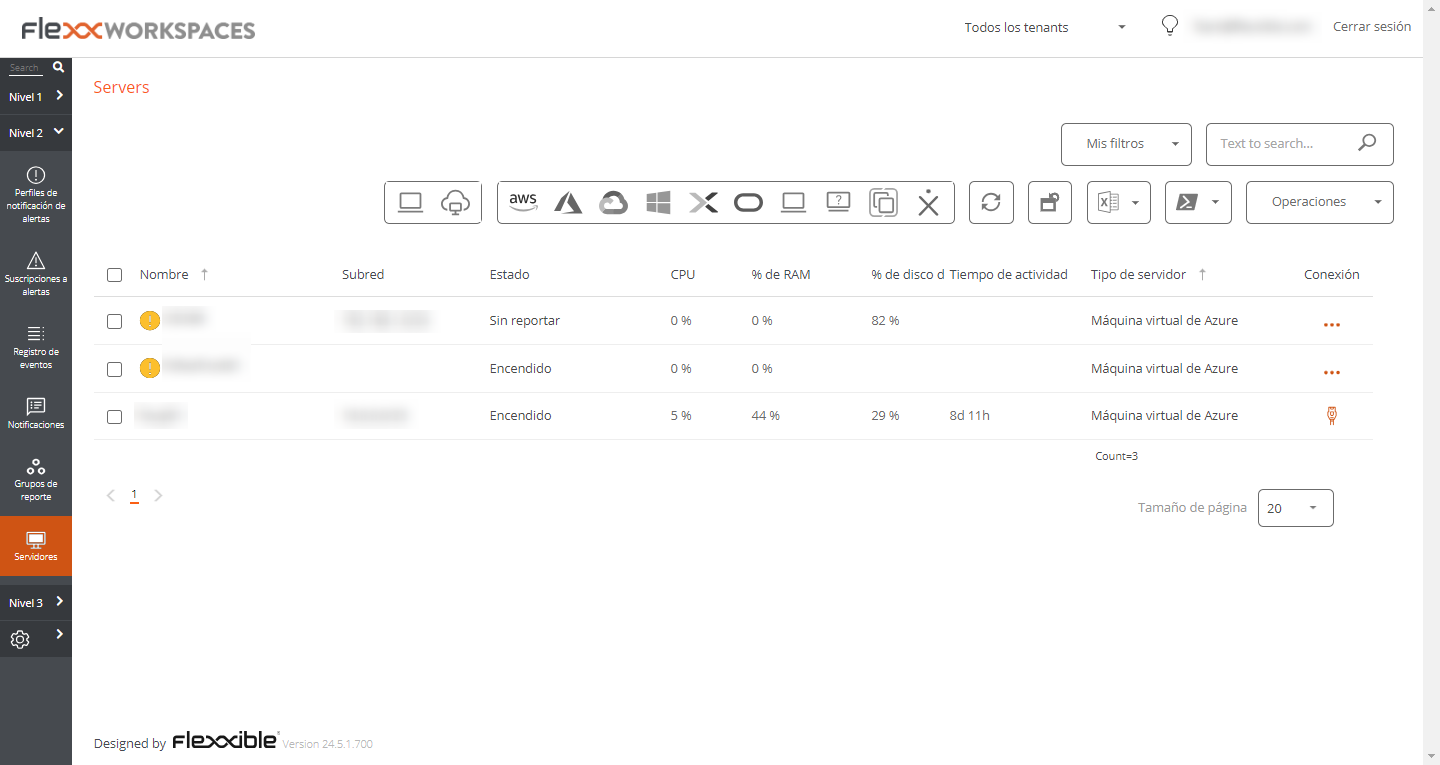The height and width of the screenshot is (765, 1440).
Task: Select the Sin reportar server row checkbox
Action: 115,321
